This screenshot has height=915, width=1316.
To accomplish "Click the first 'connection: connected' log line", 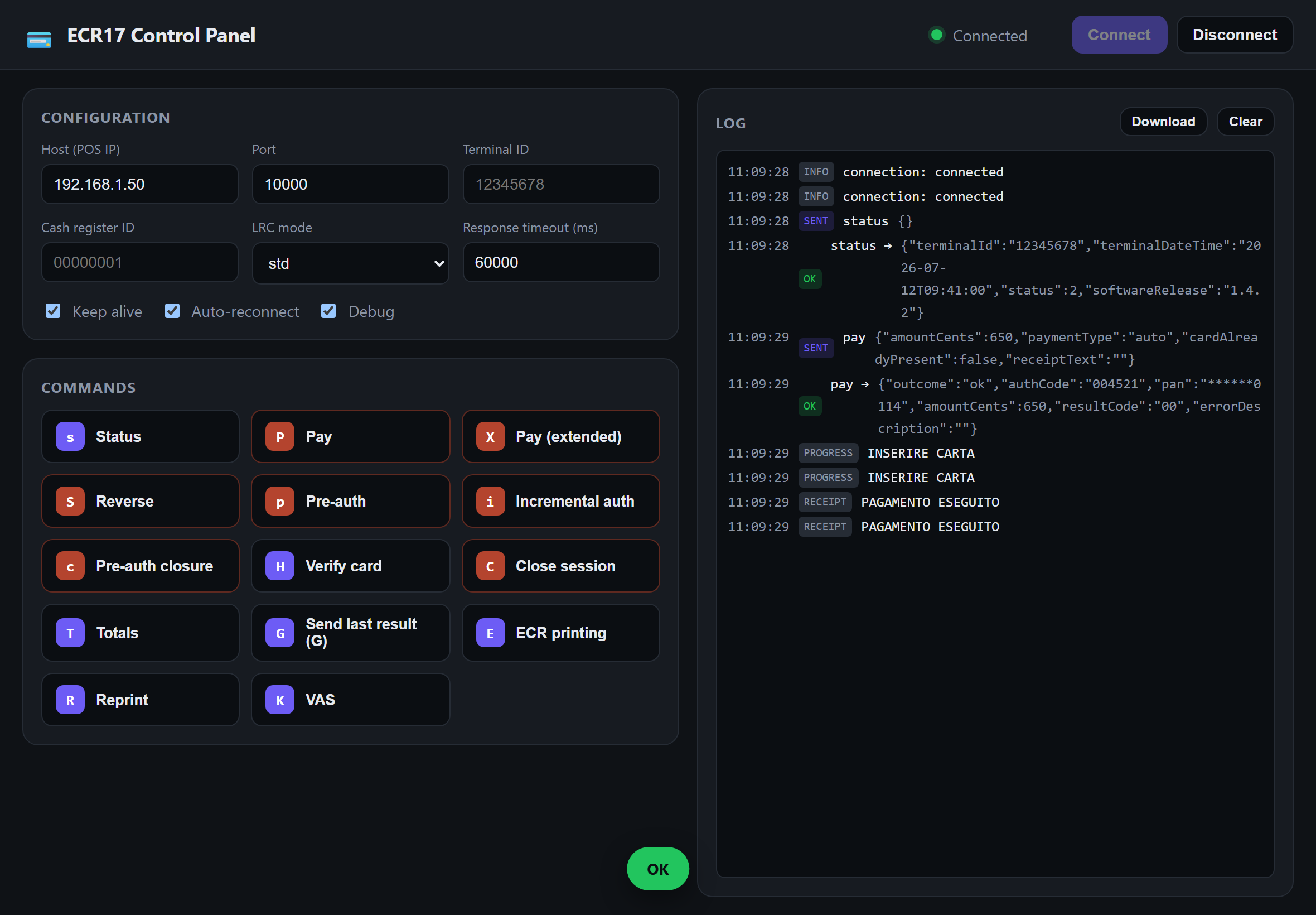I will [995, 172].
